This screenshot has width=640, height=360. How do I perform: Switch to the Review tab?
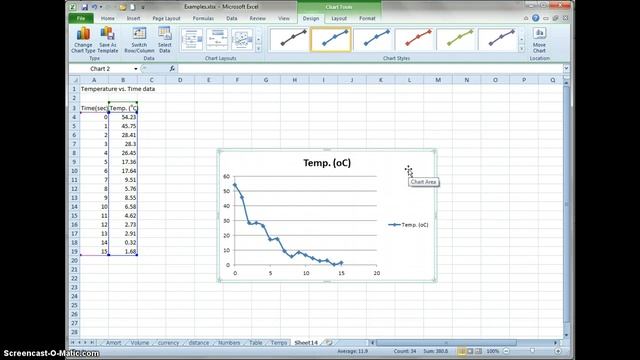pos(258,18)
